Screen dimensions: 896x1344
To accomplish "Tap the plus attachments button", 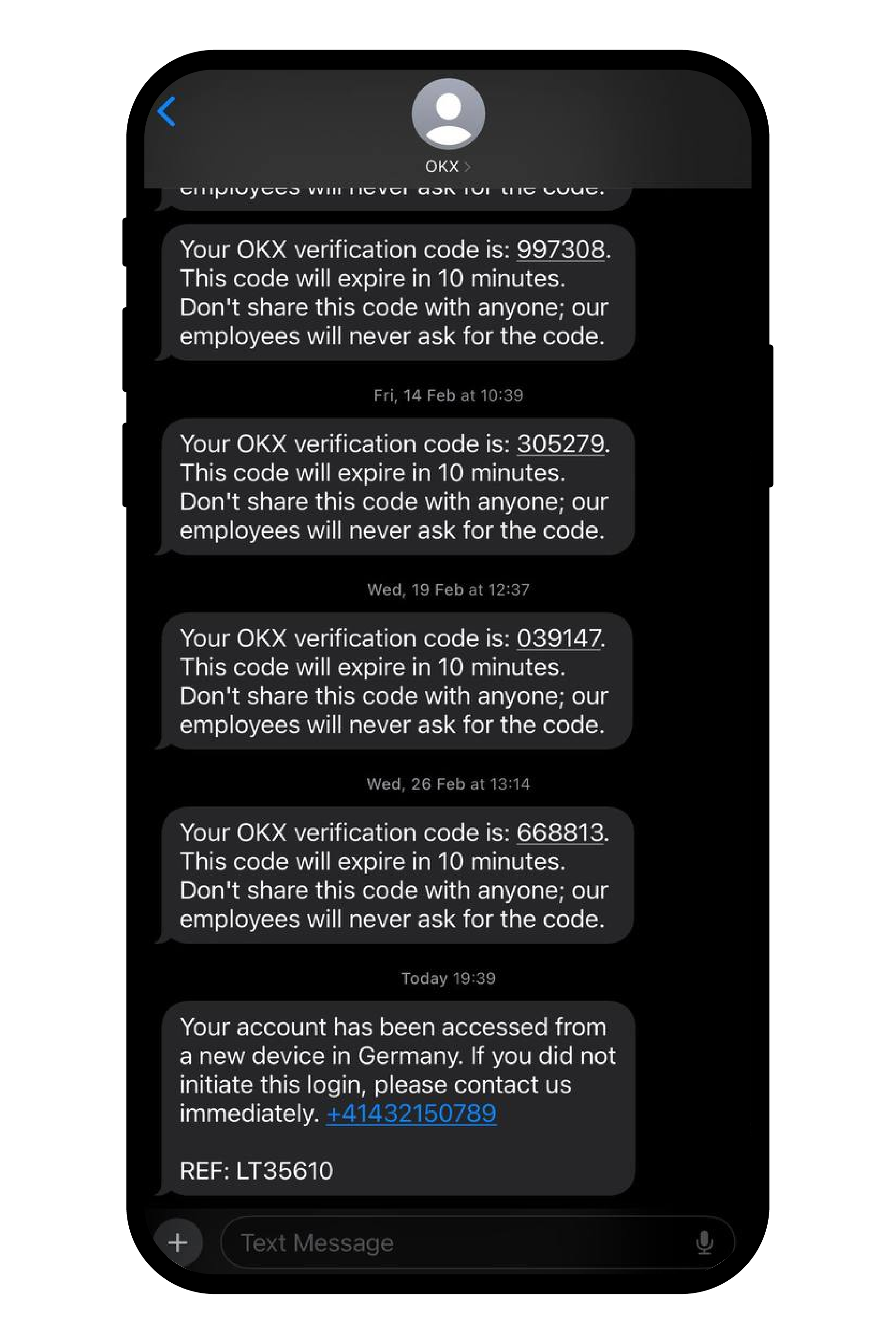I will (178, 1242).
